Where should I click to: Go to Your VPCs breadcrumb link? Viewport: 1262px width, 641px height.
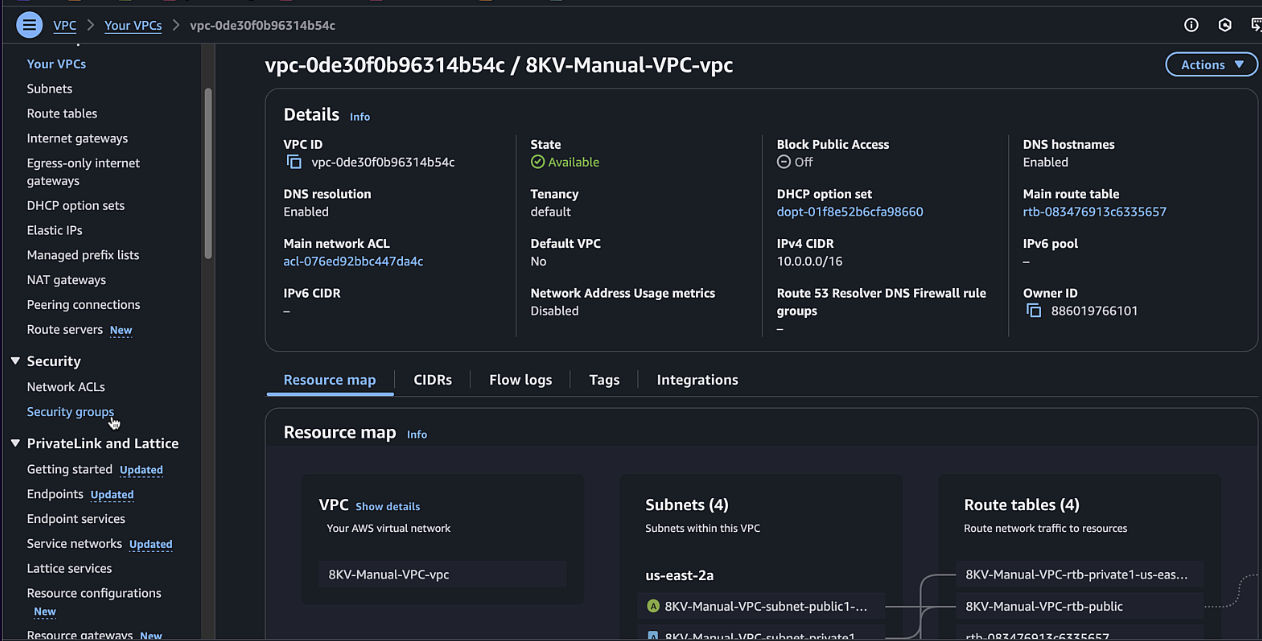click(x=133, y=25)
